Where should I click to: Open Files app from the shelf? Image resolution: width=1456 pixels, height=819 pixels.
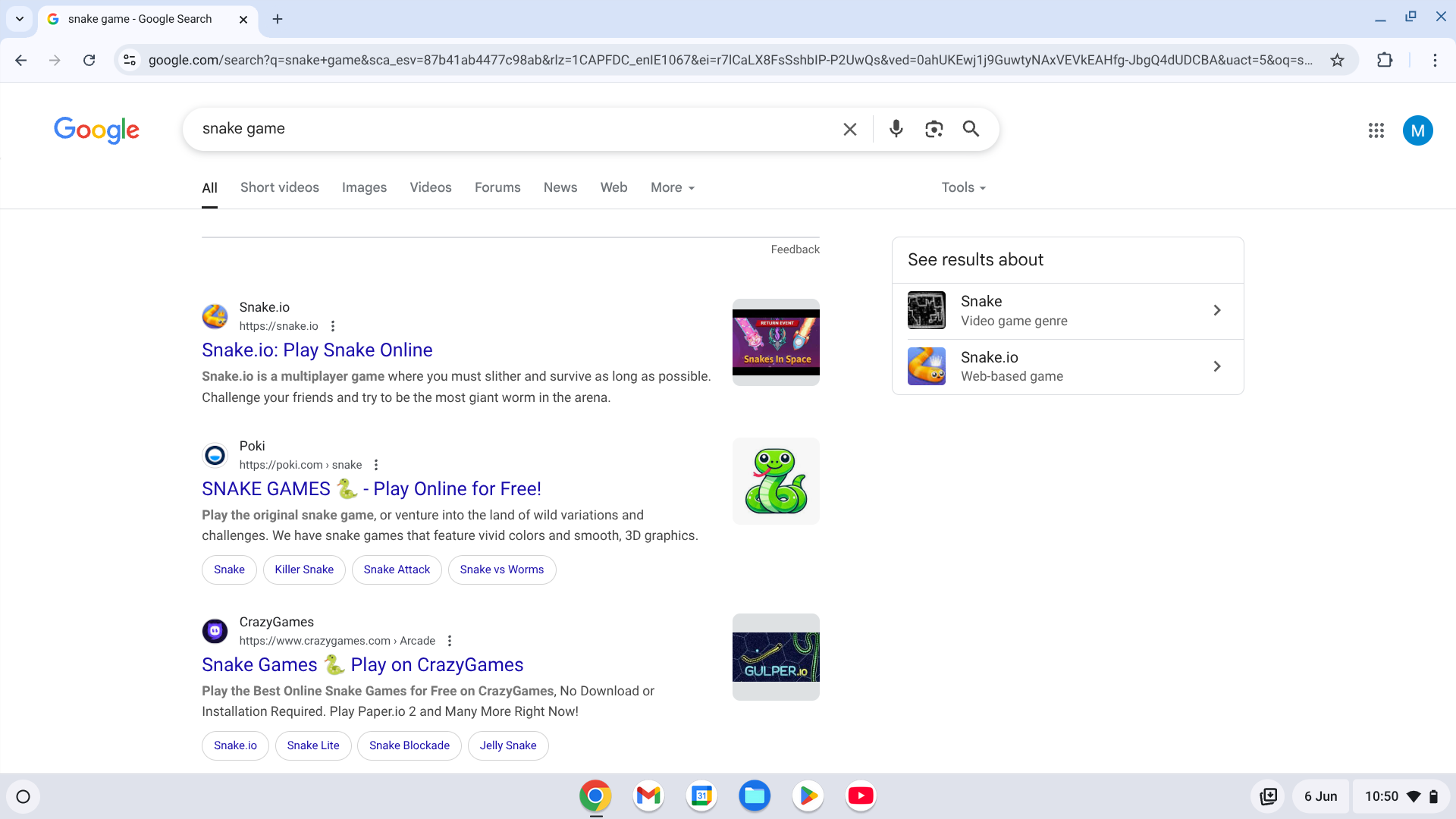click(x=755, y=795)
